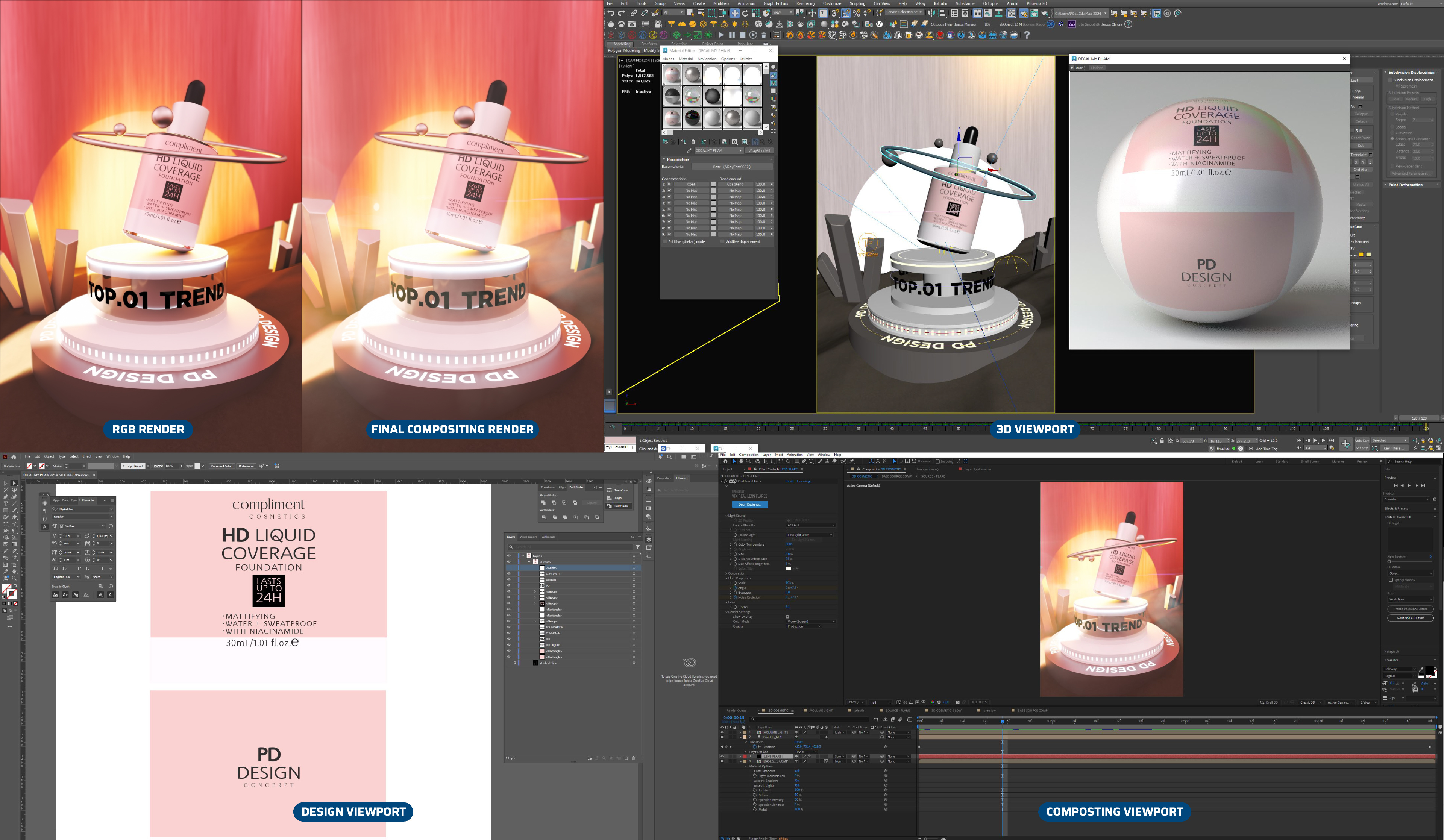Click the Reset link for Real Lens Flares
The height and width of the screenshot is (840, 1444).
pos(789,481)
